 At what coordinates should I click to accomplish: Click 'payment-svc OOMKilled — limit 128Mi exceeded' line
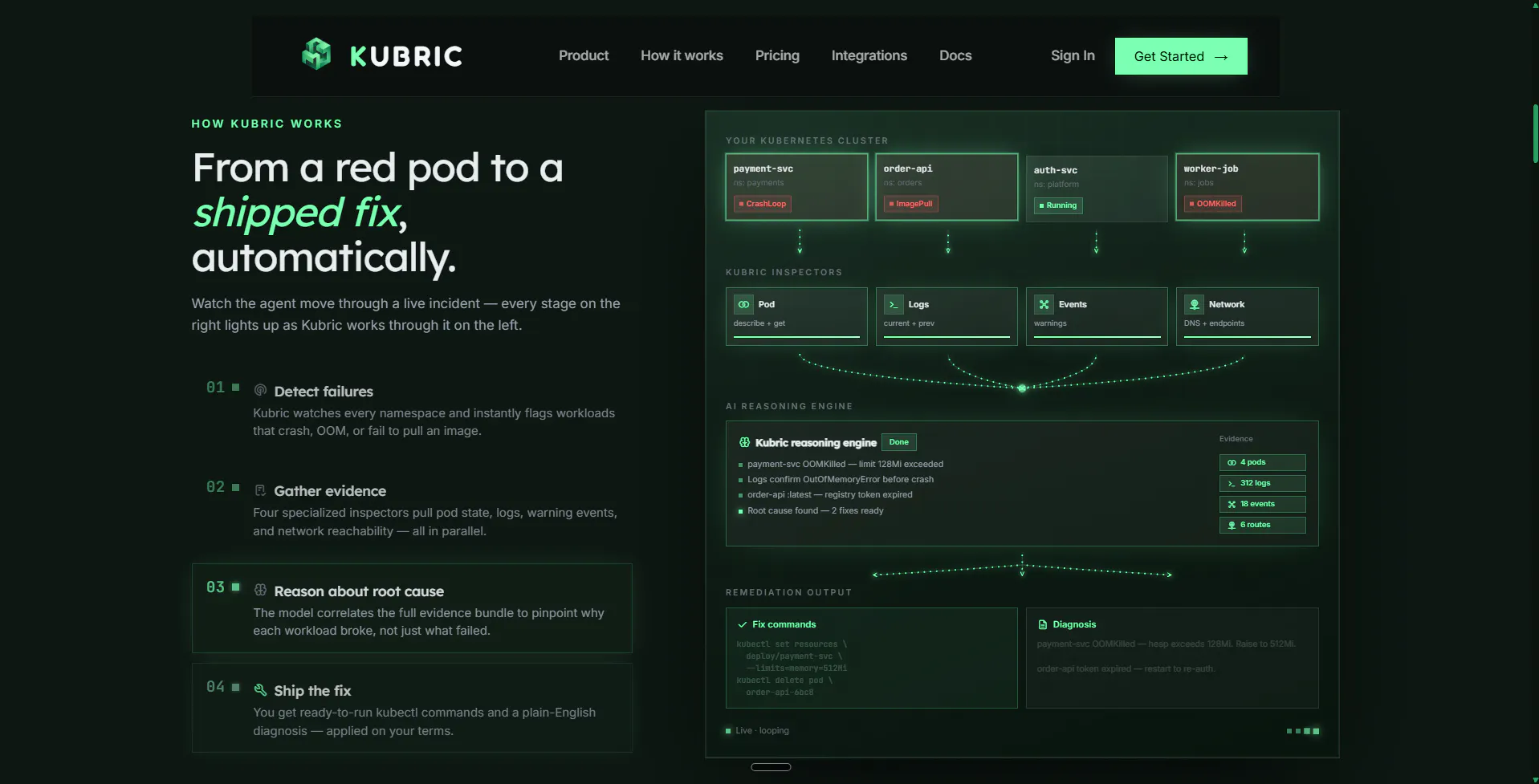tap(845, 464)
